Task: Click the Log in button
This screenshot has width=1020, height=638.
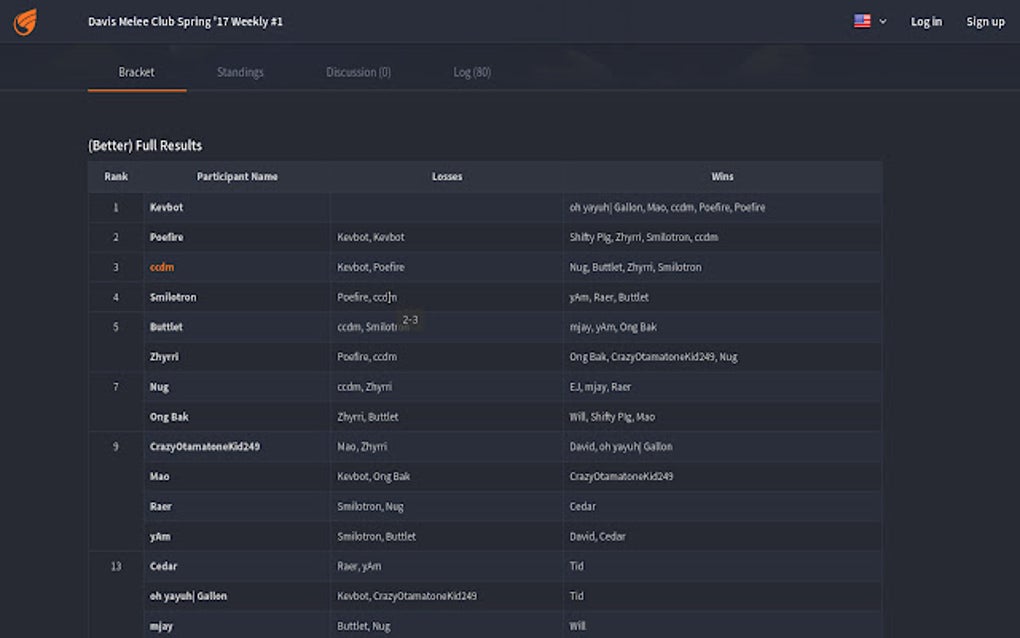Action: click(925, 20)
